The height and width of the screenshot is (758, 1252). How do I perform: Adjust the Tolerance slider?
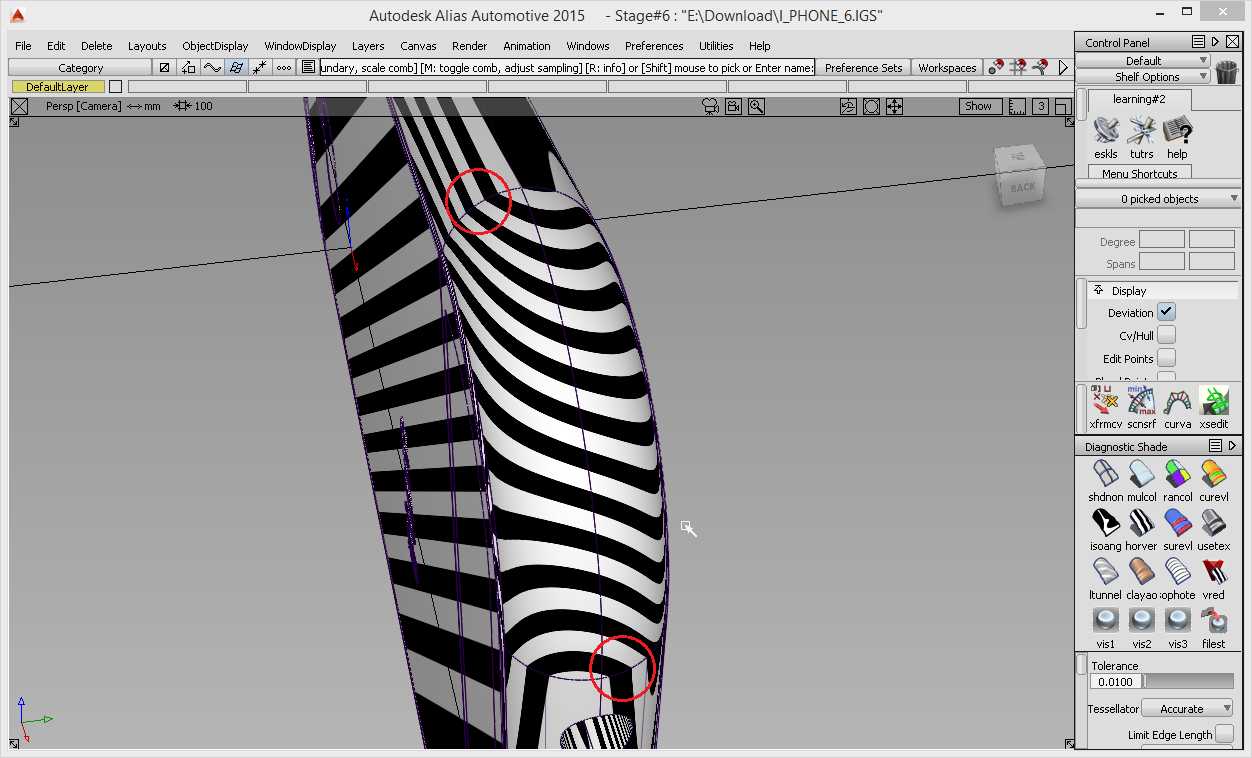[x=1189, y=681]
